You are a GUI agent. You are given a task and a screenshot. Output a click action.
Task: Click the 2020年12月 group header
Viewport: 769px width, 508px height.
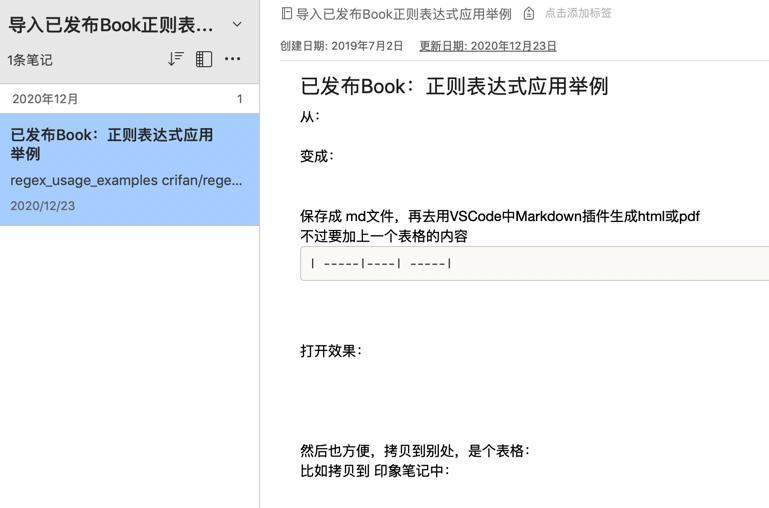tap(129, 99)
